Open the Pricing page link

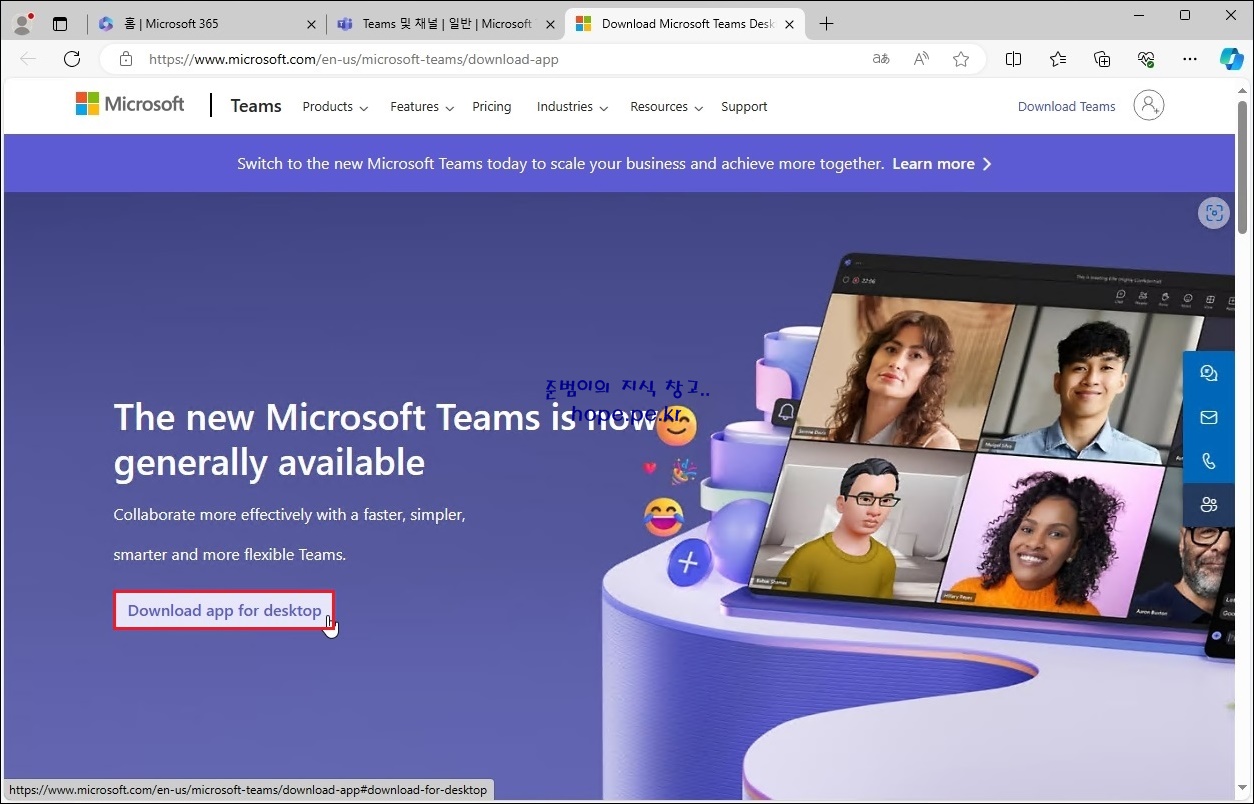point(491,107)
